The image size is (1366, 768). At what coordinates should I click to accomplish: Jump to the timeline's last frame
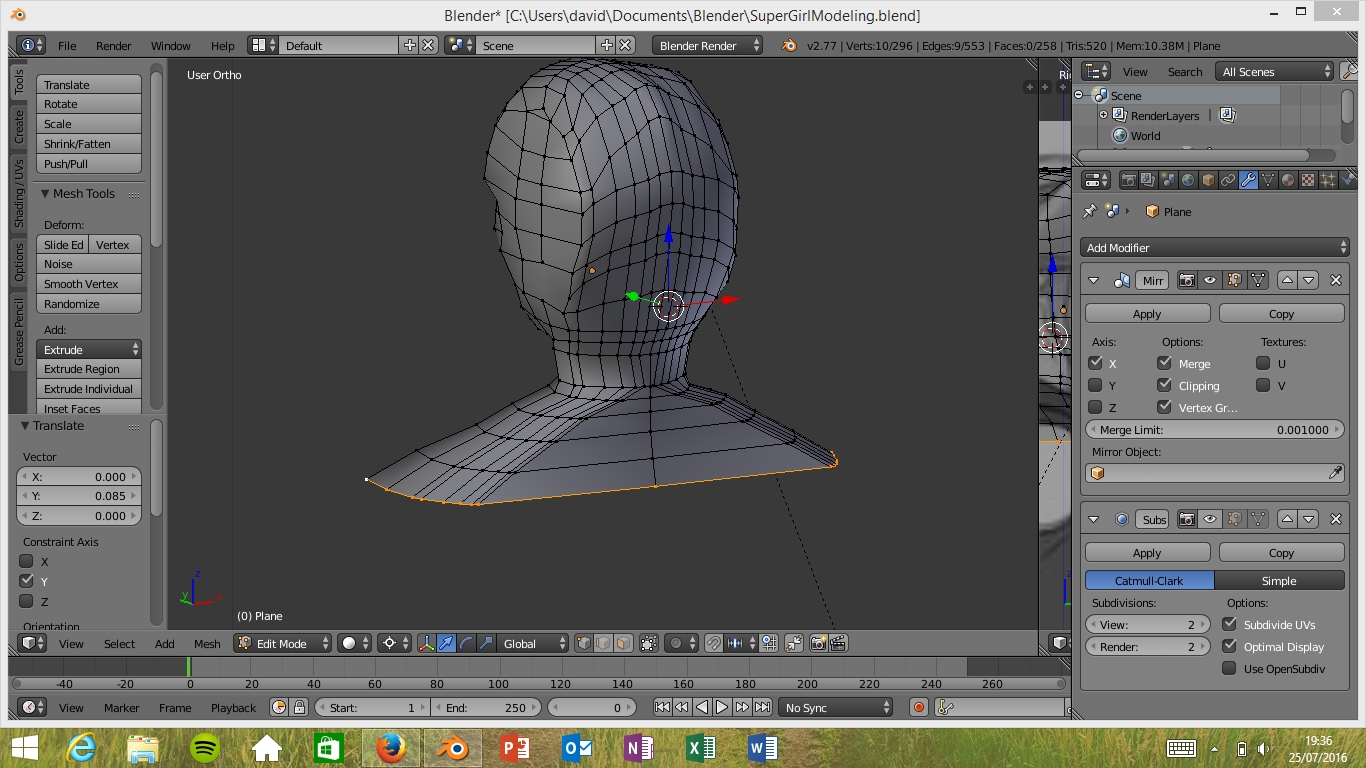coord(762,707)
